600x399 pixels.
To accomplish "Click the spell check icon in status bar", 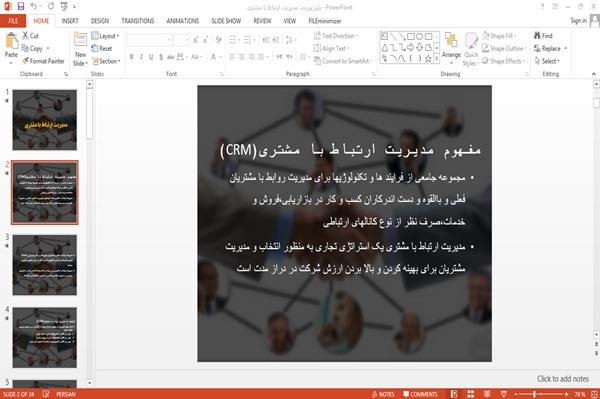I will [46, 394].
